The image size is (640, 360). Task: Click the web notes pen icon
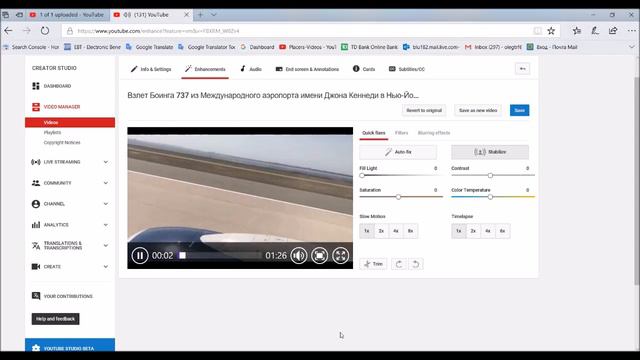[x=595, y=31]
